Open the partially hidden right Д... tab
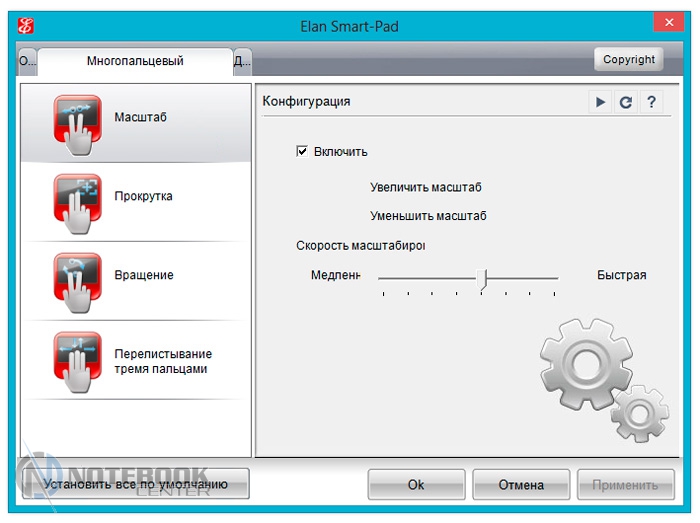 (x=242, y=61)
